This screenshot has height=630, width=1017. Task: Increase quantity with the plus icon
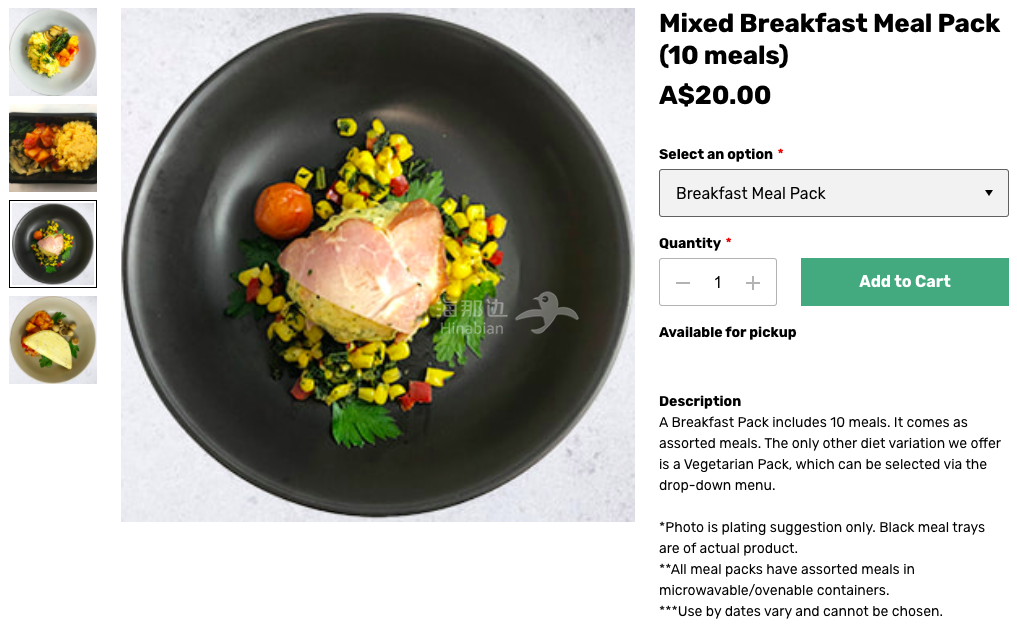pyautogui.click(x=752, y=282)
